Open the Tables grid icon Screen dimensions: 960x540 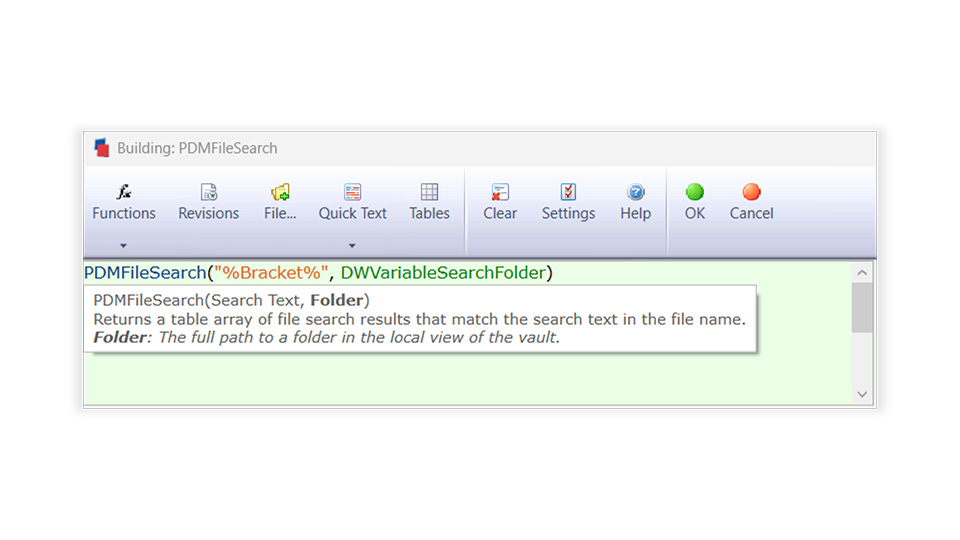(x=429, y=192)
